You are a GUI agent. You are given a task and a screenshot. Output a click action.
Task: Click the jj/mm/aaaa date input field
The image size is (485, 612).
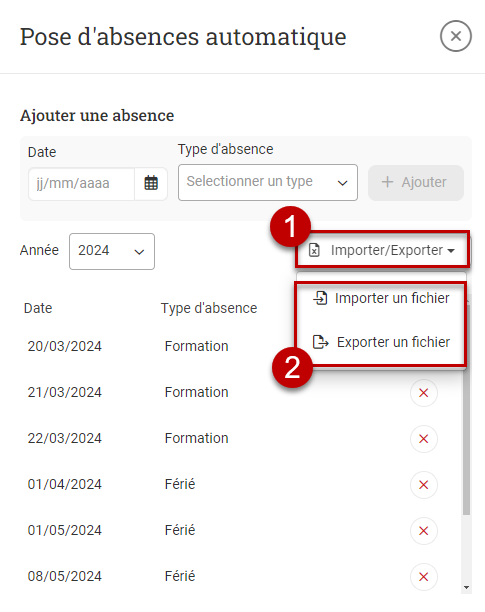point(82,184)
